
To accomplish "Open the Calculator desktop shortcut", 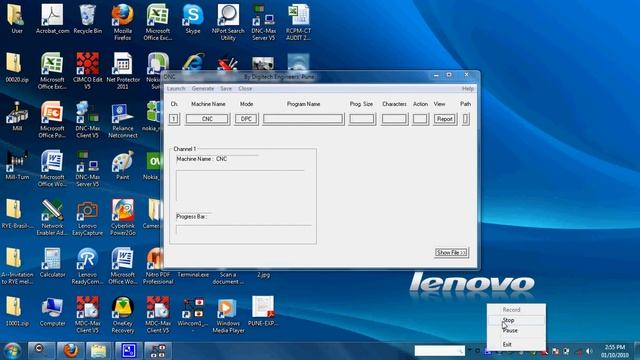I will coord(52,263).
